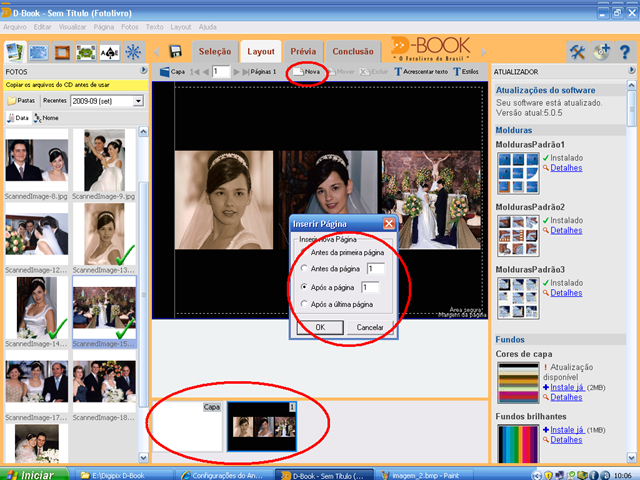The width and height of the screenshot is (640, 480).
Task: Open the snowflake effects panel icon
Action: coord(133,52)
